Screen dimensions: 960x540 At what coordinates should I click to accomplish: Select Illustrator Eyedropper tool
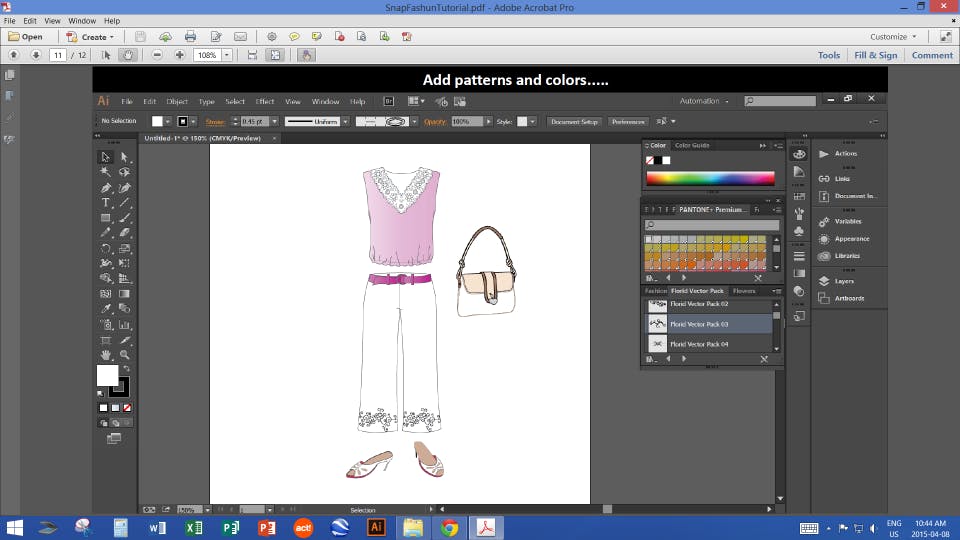(105, 309)
